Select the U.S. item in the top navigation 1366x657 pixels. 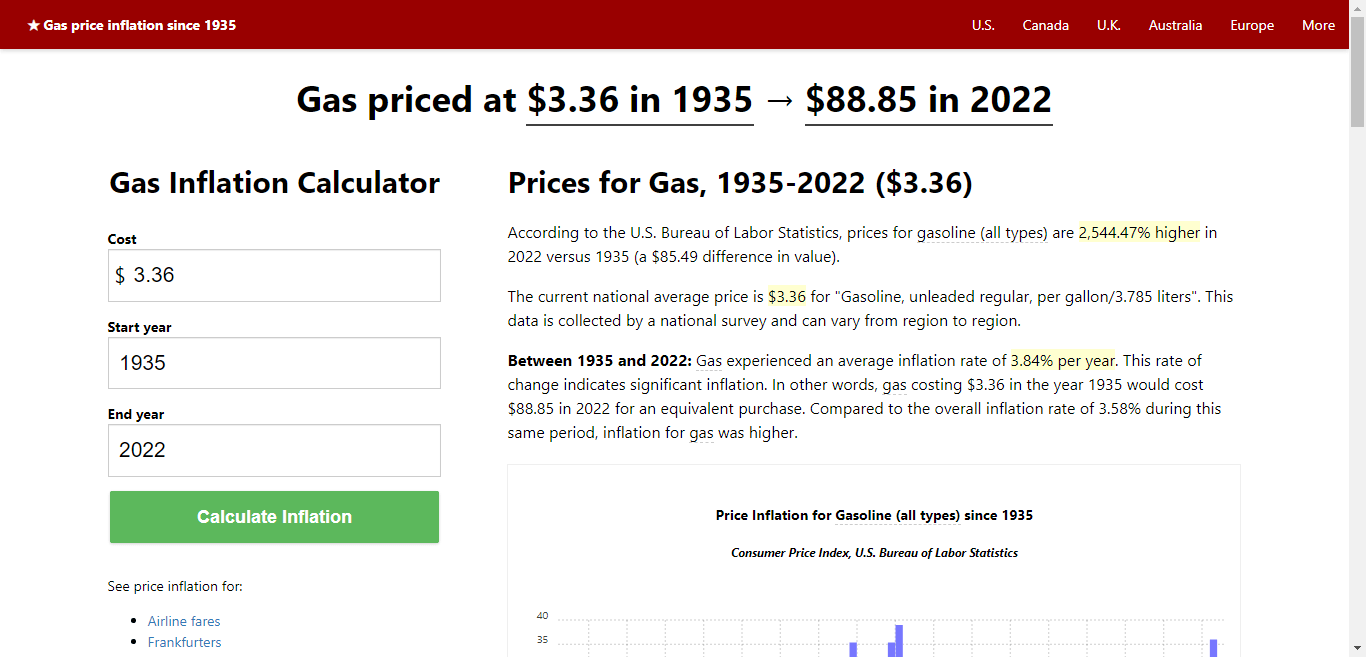[x=982, y=25]
